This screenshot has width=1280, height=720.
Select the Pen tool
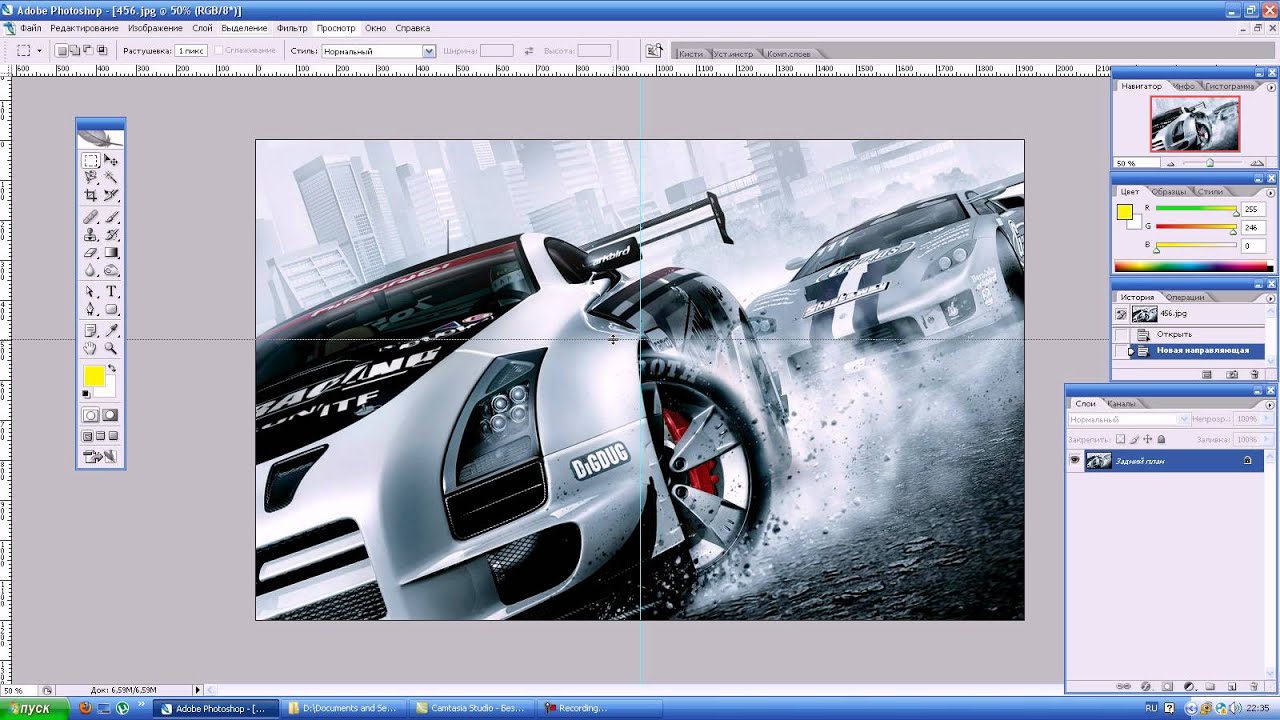pos(90,309)
